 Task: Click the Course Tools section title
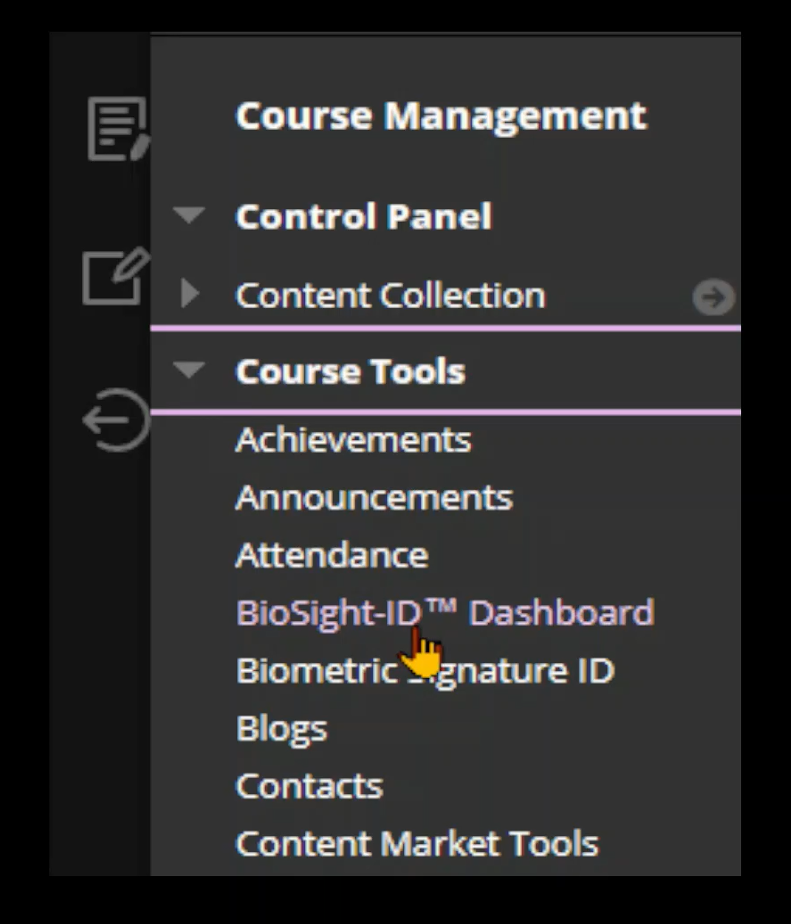tap(351, 371)
